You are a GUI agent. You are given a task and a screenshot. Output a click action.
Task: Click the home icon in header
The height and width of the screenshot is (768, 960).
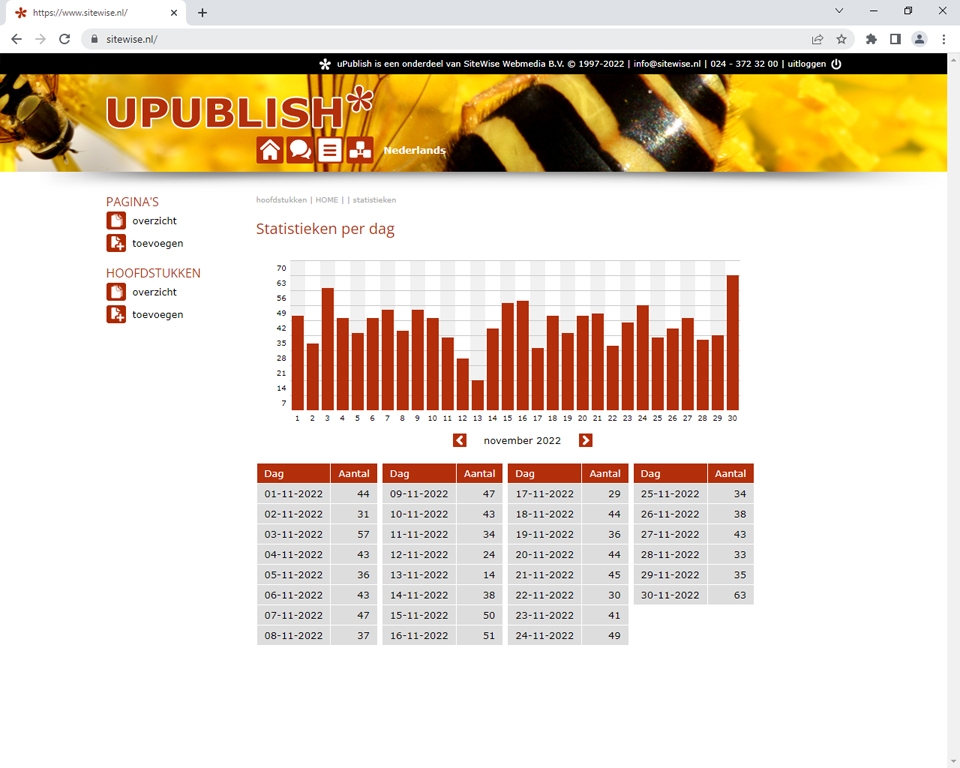[x=269, y=150]
